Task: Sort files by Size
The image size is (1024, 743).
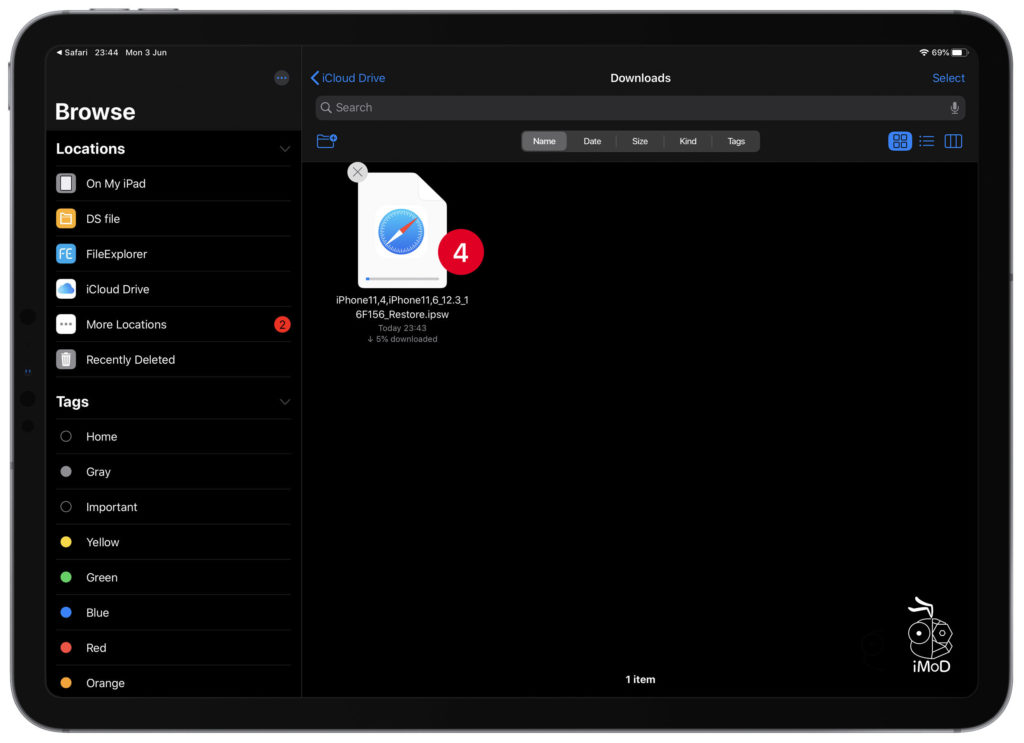Action: point(640,141)
